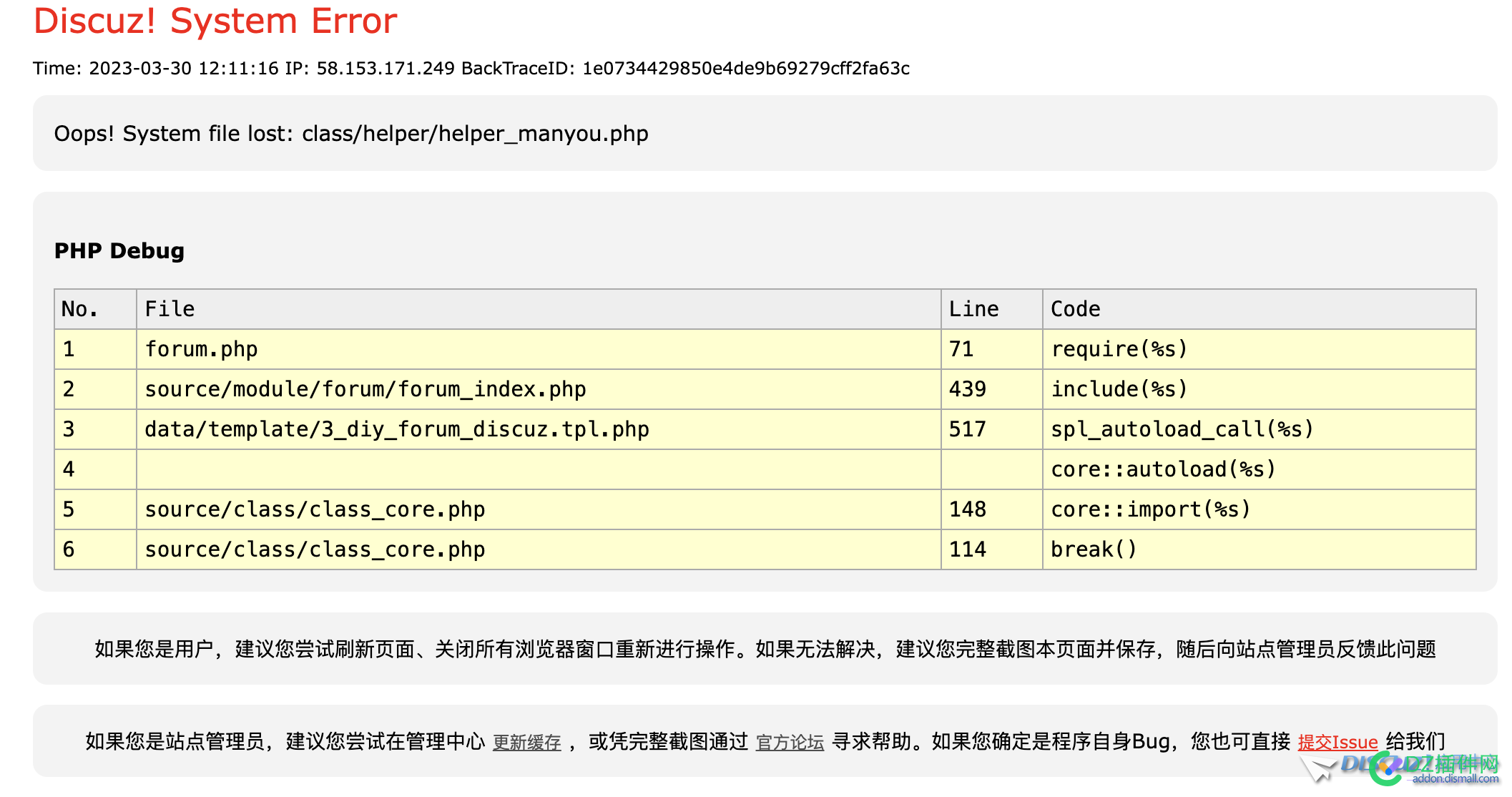This screenshot has width=1512, height=797.
Task: Click the No. column header
Action: point(95,309)
